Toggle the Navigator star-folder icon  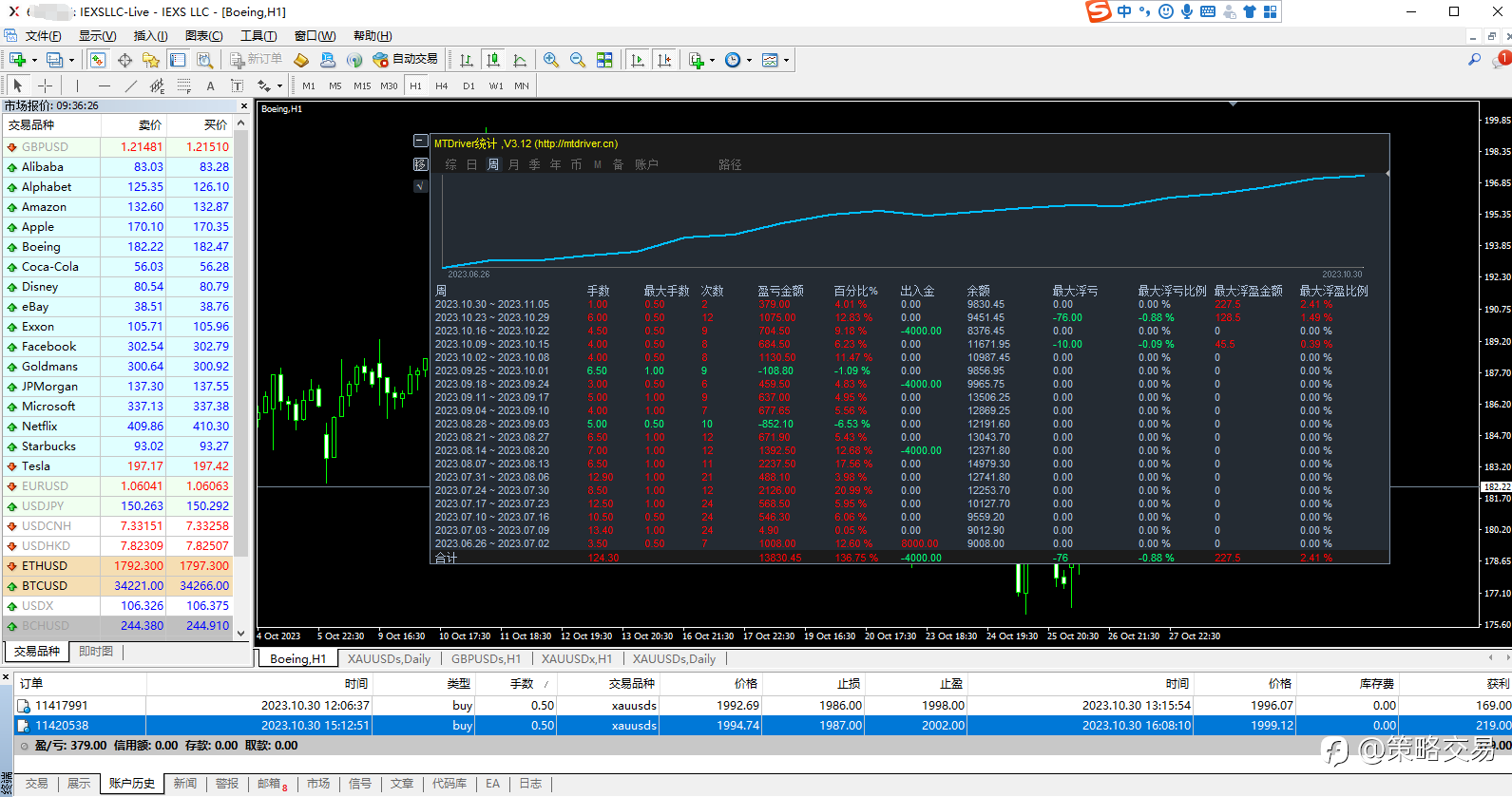click(x=150, y=60)
